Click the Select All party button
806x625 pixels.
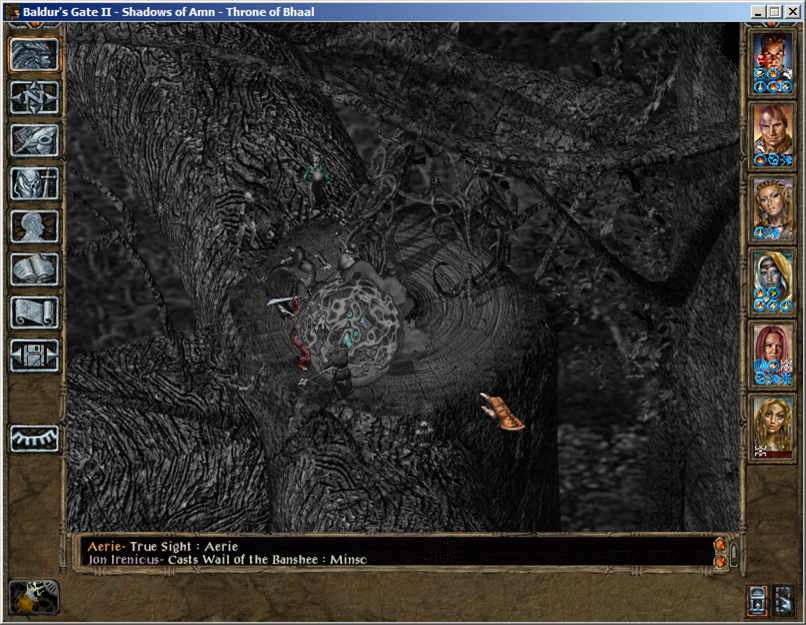[783, 600]
